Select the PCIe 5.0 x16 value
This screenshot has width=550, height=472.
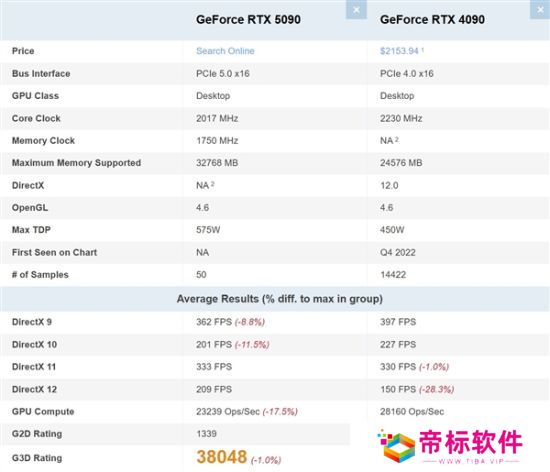pos(223,74)
